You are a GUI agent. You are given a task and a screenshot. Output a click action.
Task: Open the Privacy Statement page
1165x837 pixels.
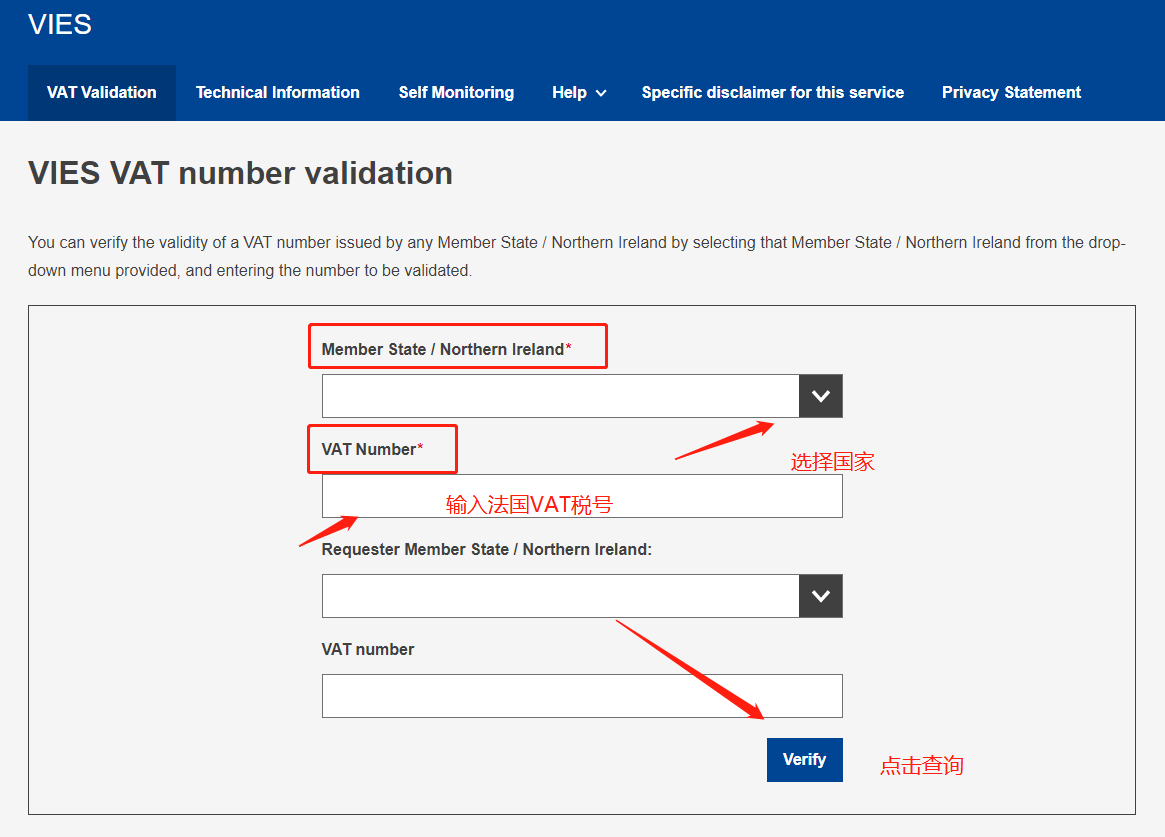[x=1011, y=92]
